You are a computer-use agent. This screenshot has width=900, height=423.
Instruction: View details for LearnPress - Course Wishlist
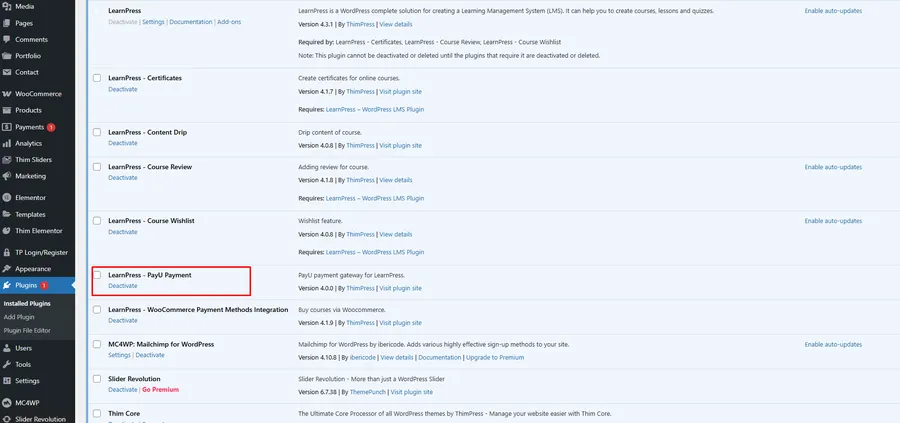[x=395, y=233]
